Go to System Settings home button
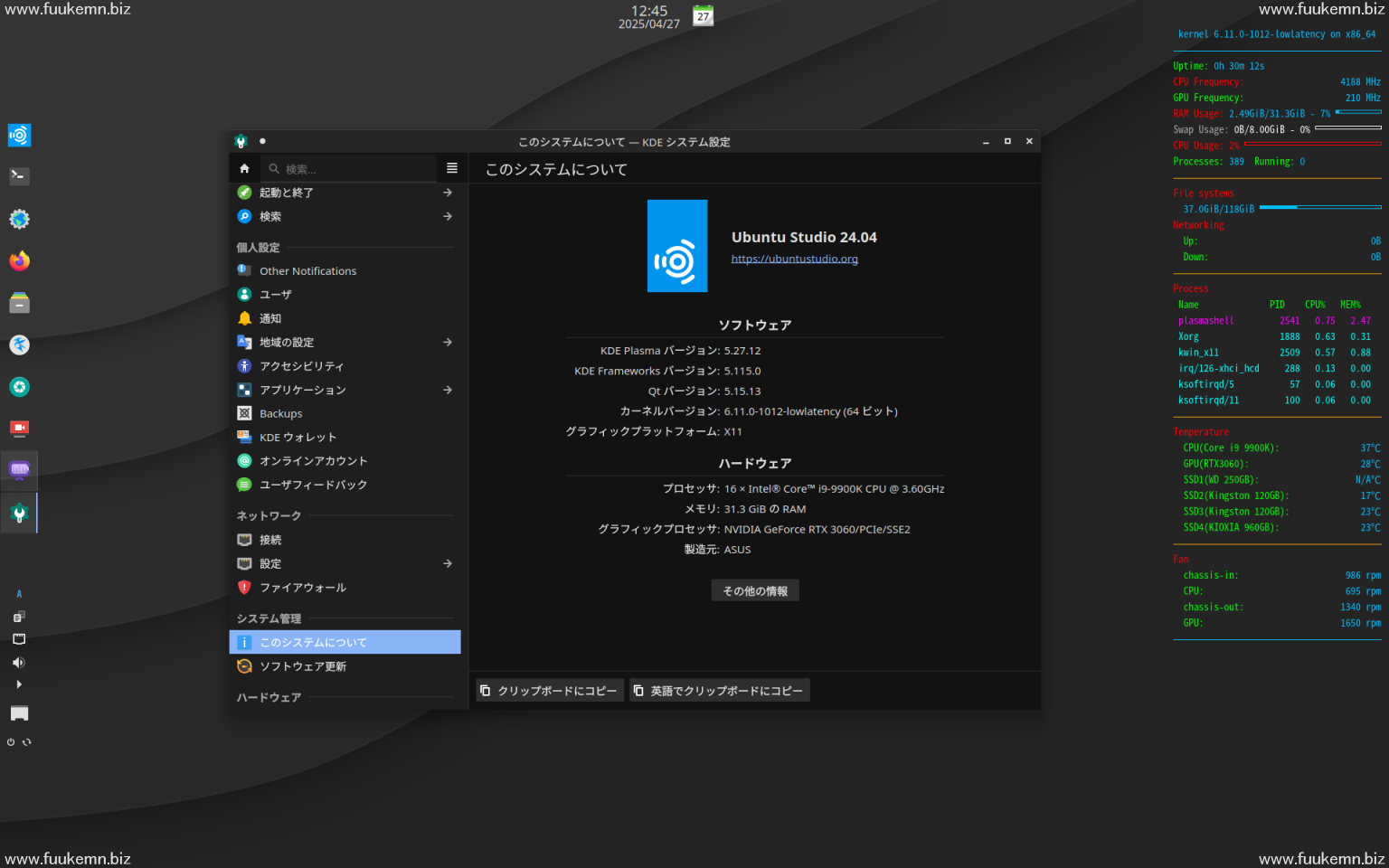The height and width of the screenshot is (868, 1389). click(x=244, y=168)
